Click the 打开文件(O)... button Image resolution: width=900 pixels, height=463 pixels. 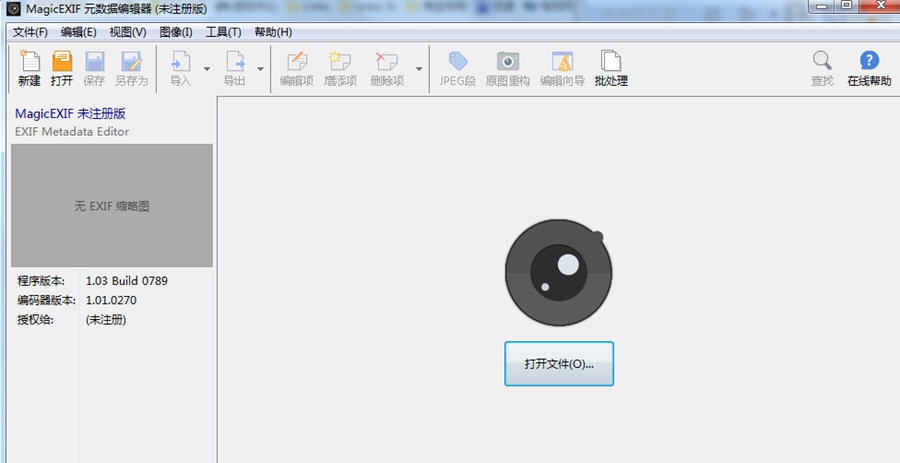click(559, 364)
